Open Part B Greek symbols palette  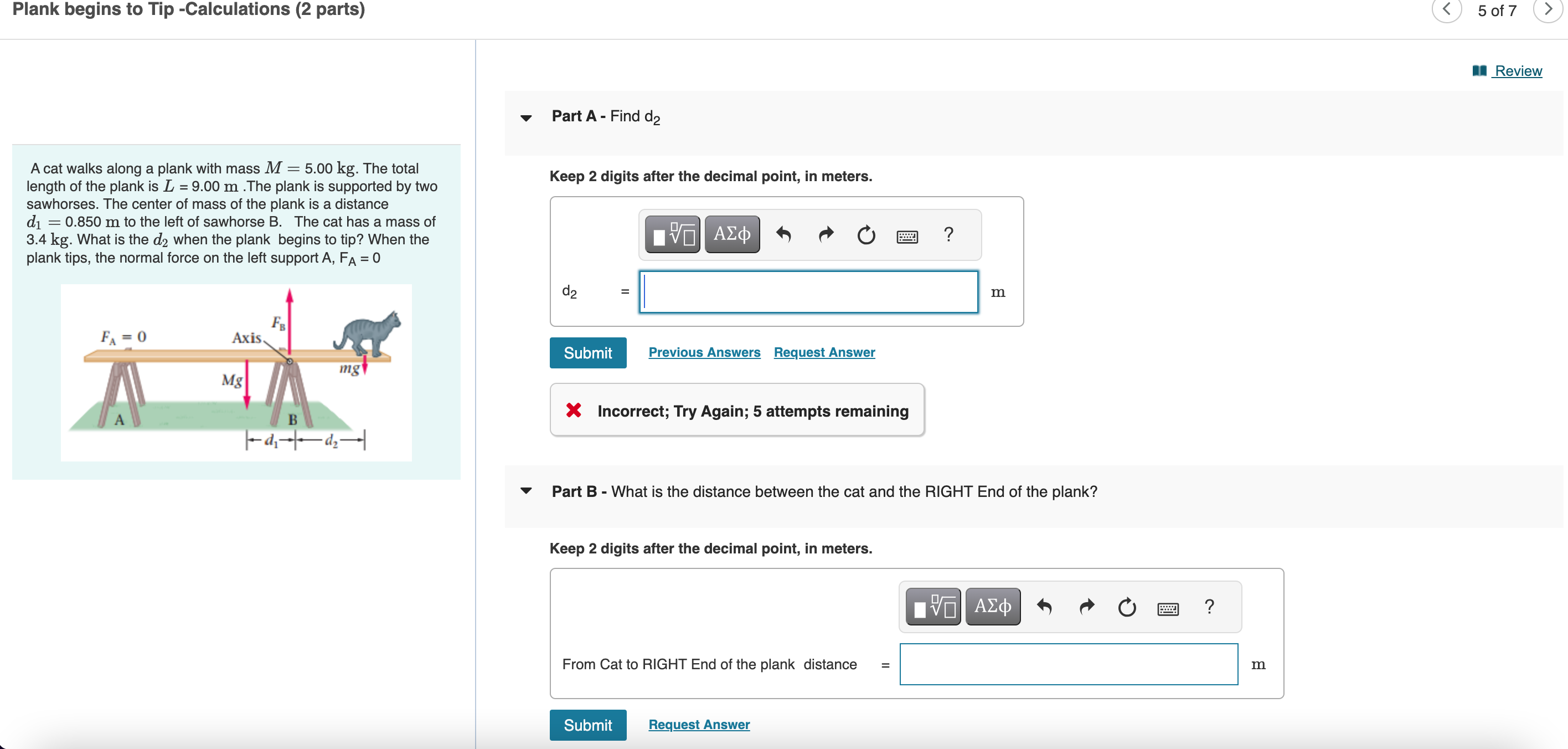[992, 607]
